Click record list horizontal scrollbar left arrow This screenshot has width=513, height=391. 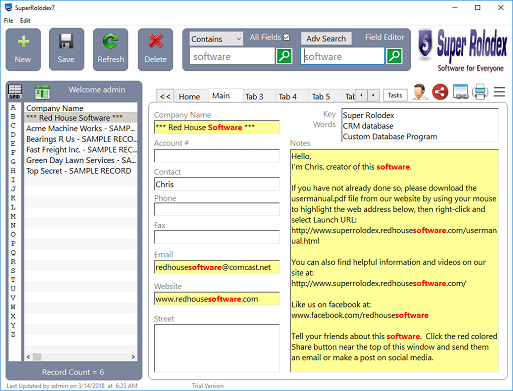pyautogui.click(x=28, y=357)
